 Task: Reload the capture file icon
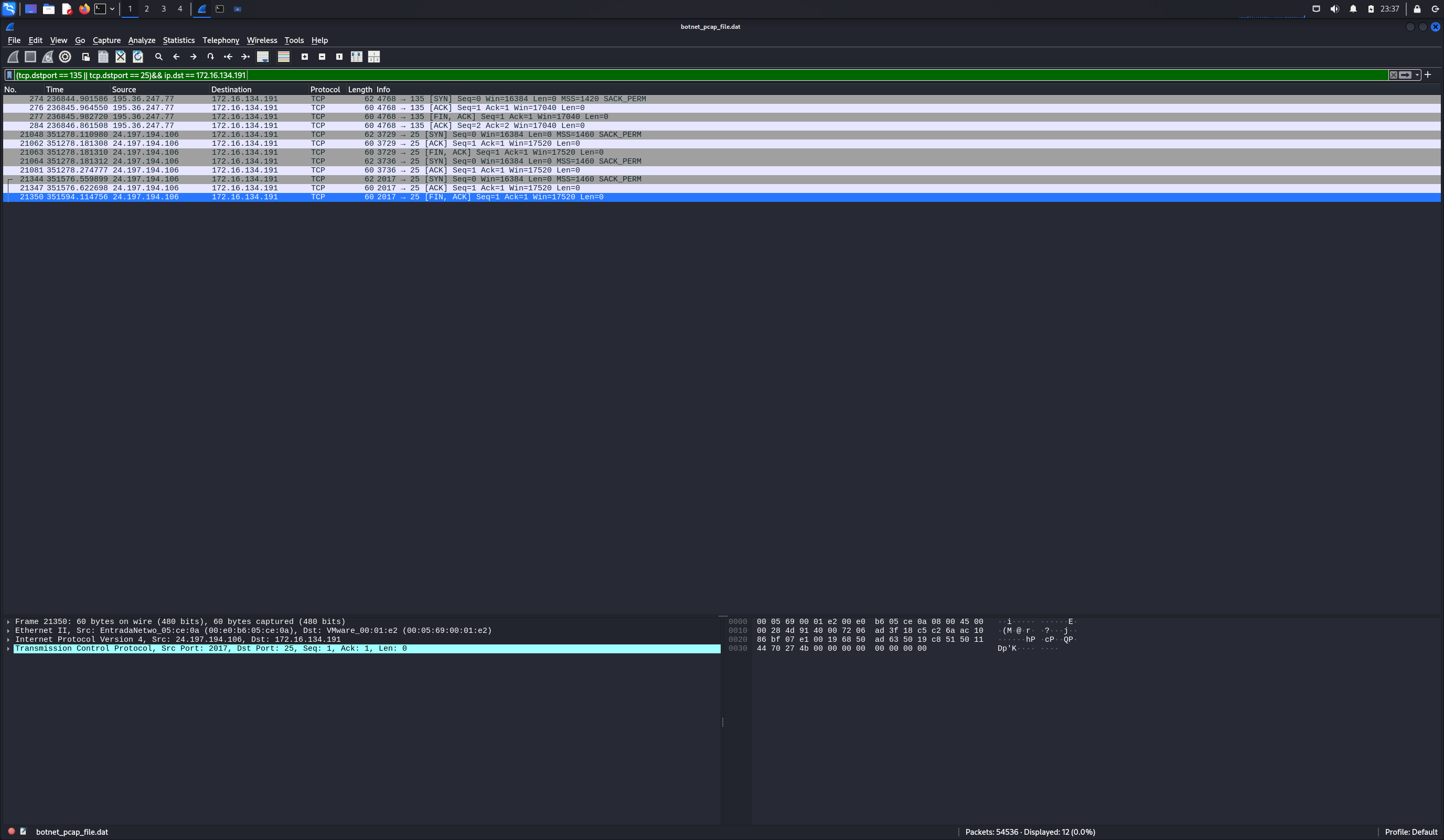137,57
